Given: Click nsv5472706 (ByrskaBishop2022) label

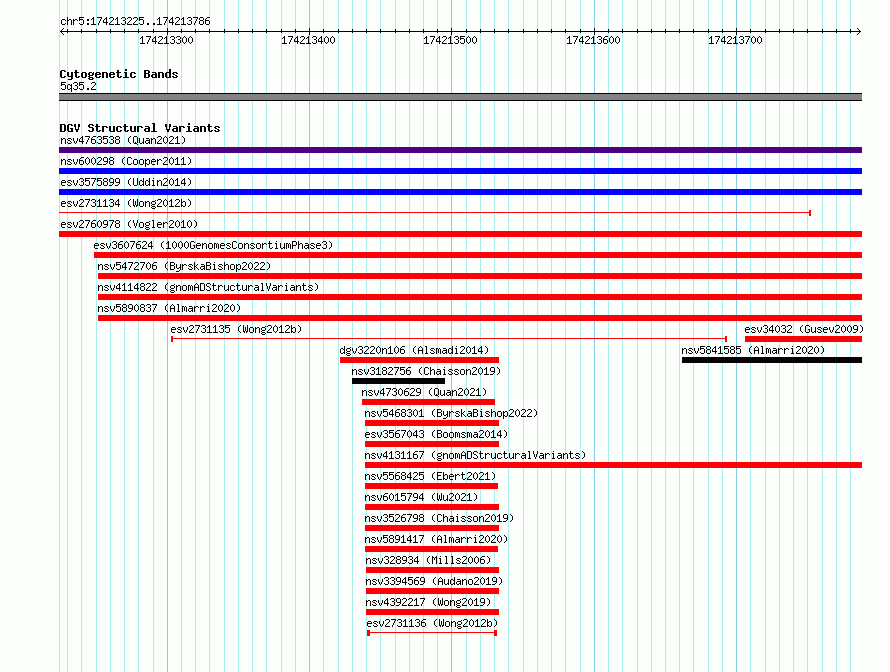Looking at the screenshot, I should point(184,266).
